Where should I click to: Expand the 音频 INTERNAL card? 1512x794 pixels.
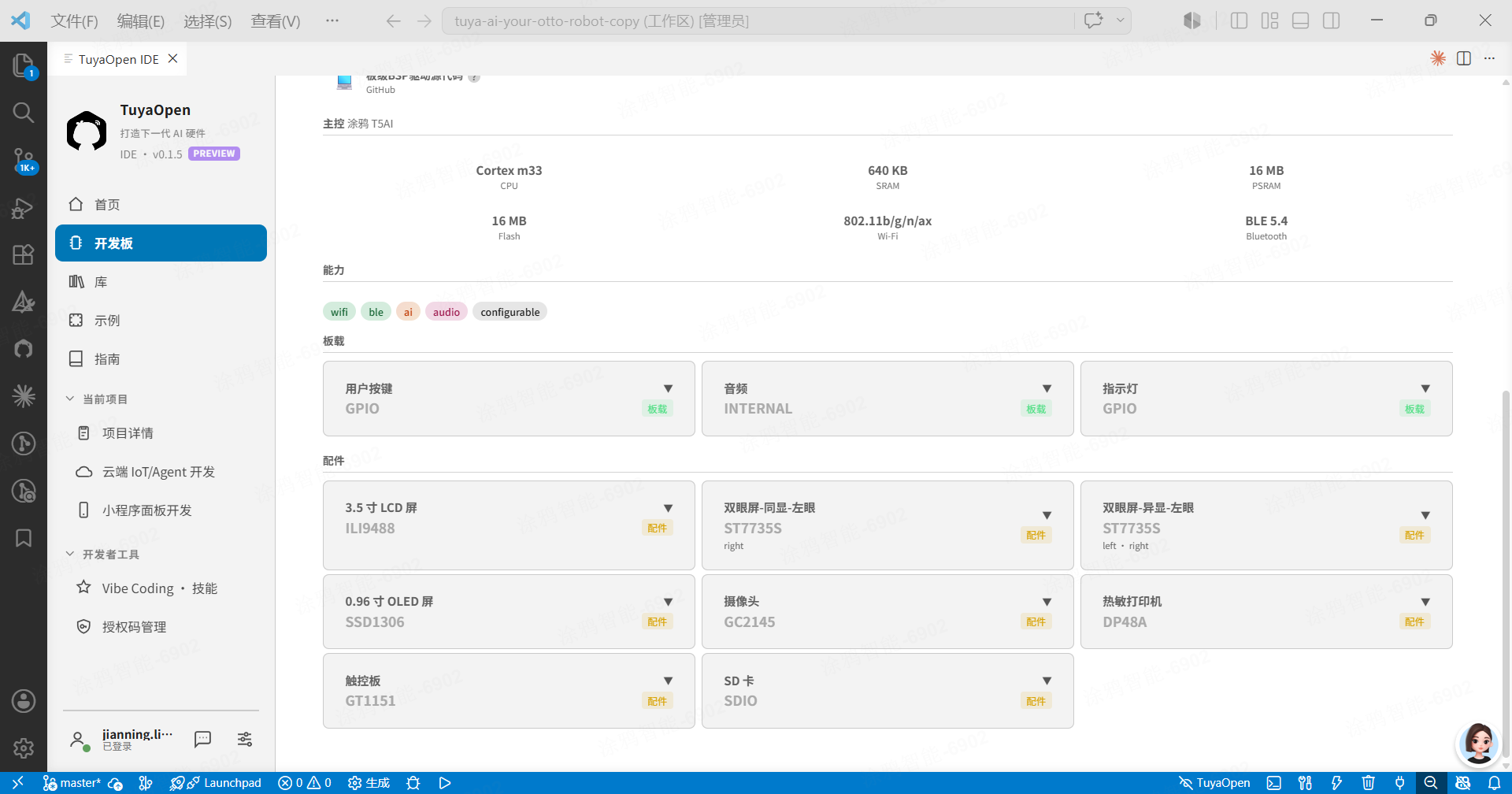point(1047,388)
